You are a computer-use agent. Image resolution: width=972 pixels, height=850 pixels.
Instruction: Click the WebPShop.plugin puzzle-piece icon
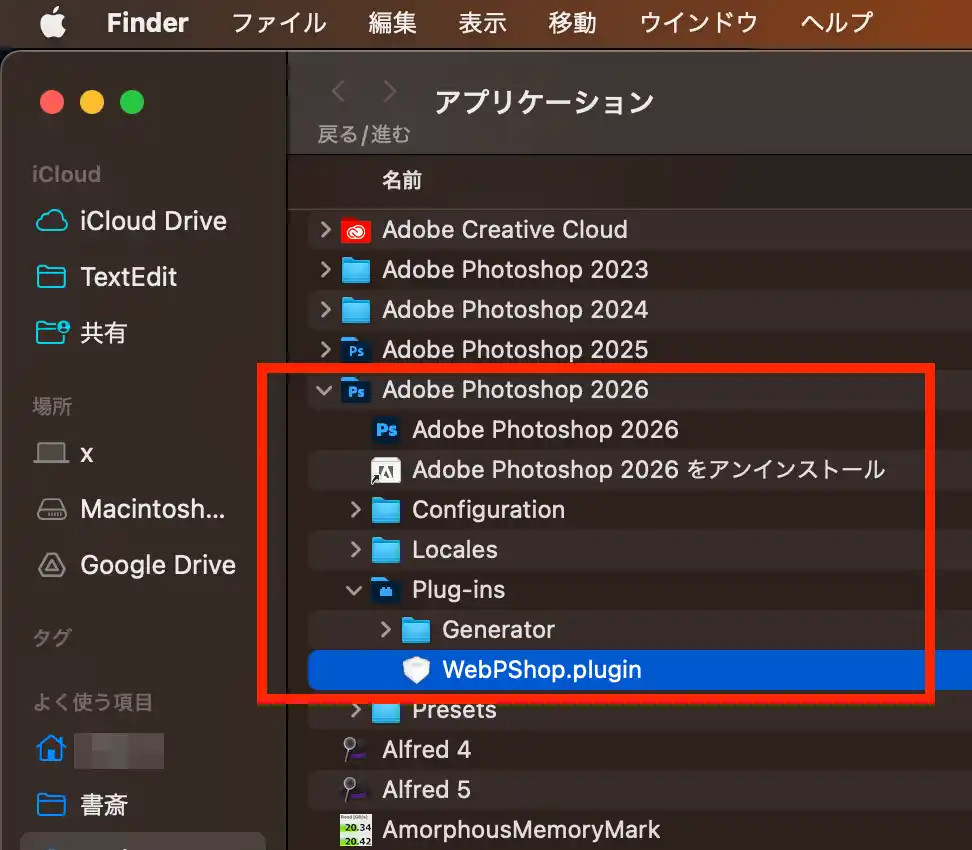click(x=415, y=670)
